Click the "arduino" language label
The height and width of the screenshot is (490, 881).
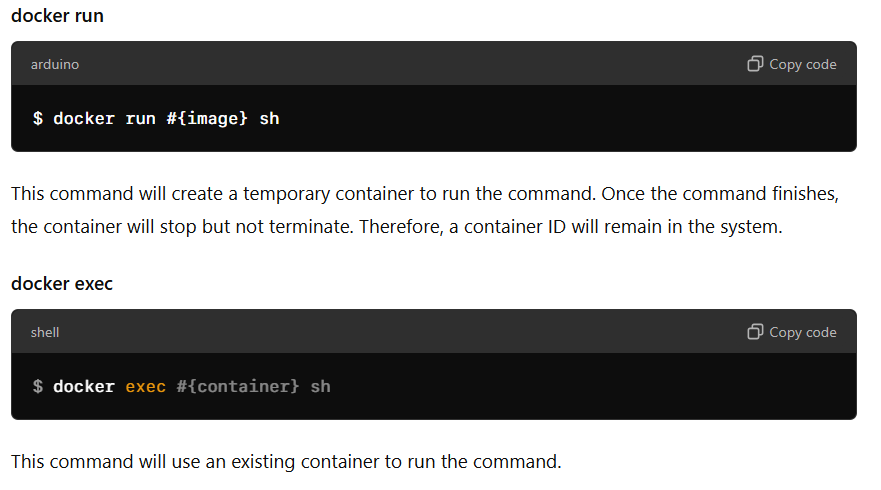point(55,64)
